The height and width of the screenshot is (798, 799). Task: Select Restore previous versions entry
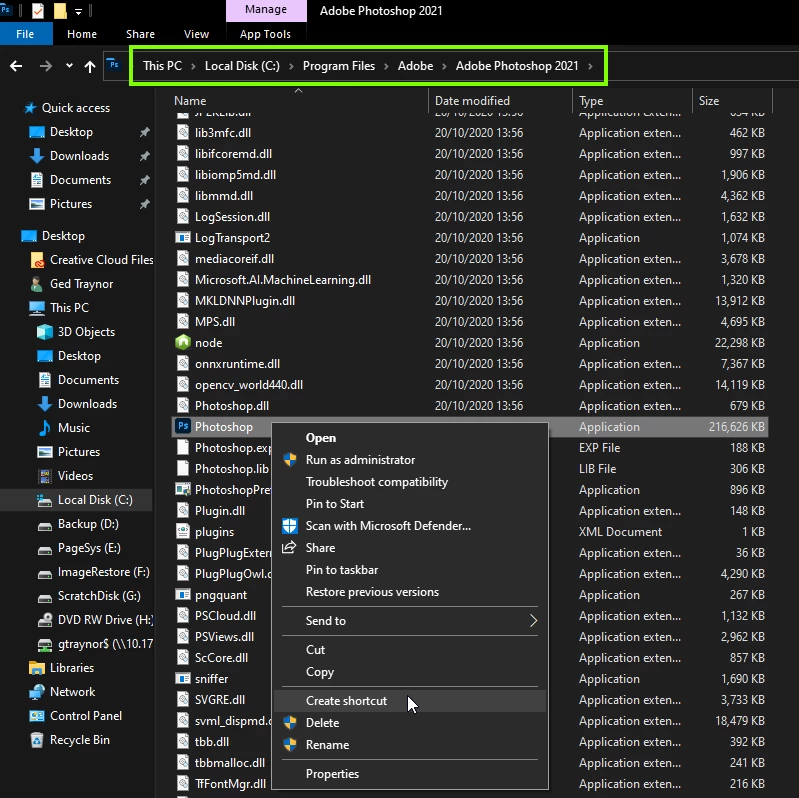pyautogui.click(x=410, y=592)
